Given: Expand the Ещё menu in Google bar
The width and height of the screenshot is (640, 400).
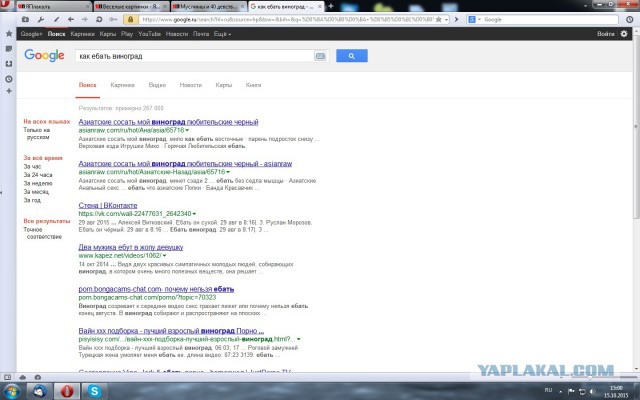Looking at the screenshot, I should click(222, 34).
